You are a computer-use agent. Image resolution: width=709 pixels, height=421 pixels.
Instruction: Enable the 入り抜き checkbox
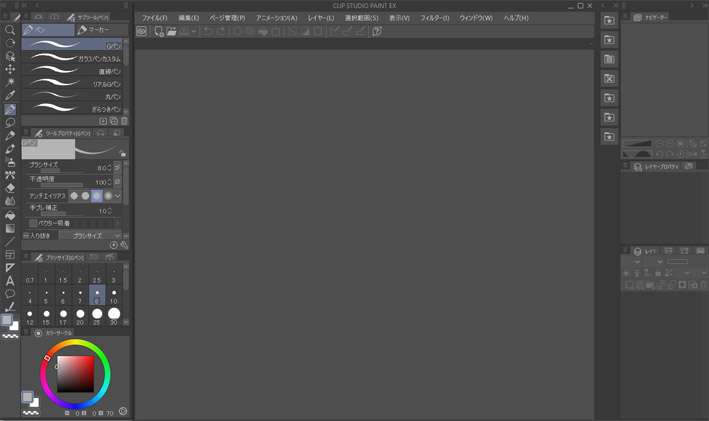pos(27,235)
